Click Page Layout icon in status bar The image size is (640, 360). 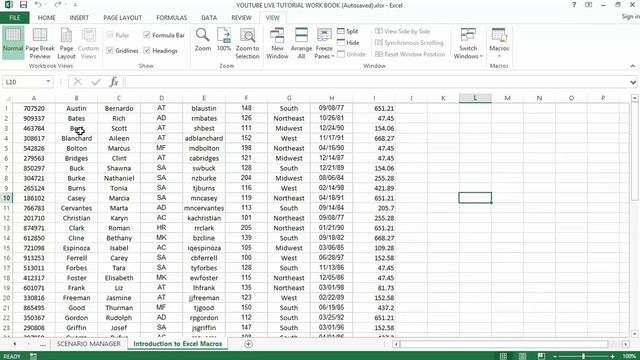[x=522, y=356]
